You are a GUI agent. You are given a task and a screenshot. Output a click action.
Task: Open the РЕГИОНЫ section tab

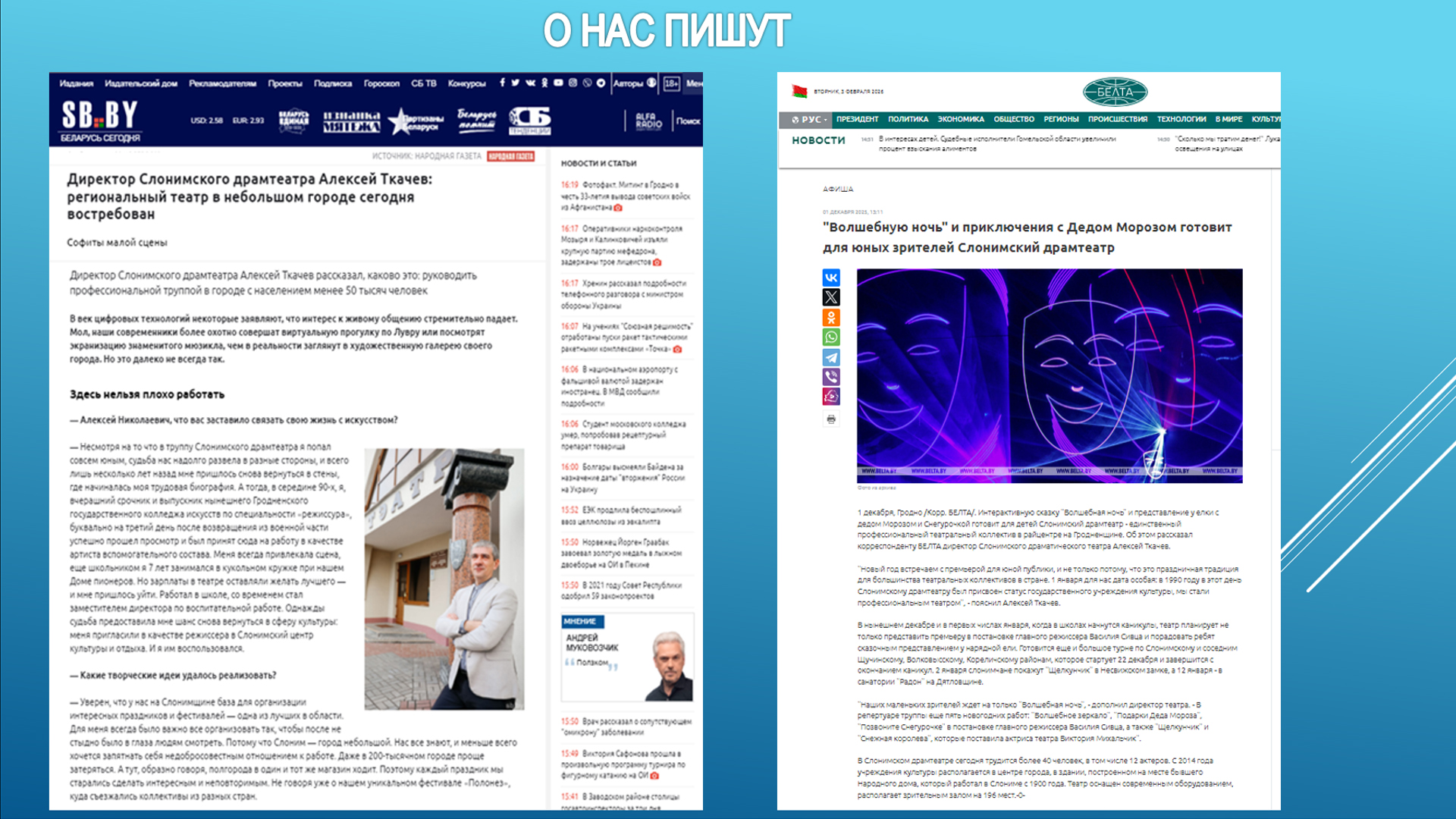click(1060, 119)
